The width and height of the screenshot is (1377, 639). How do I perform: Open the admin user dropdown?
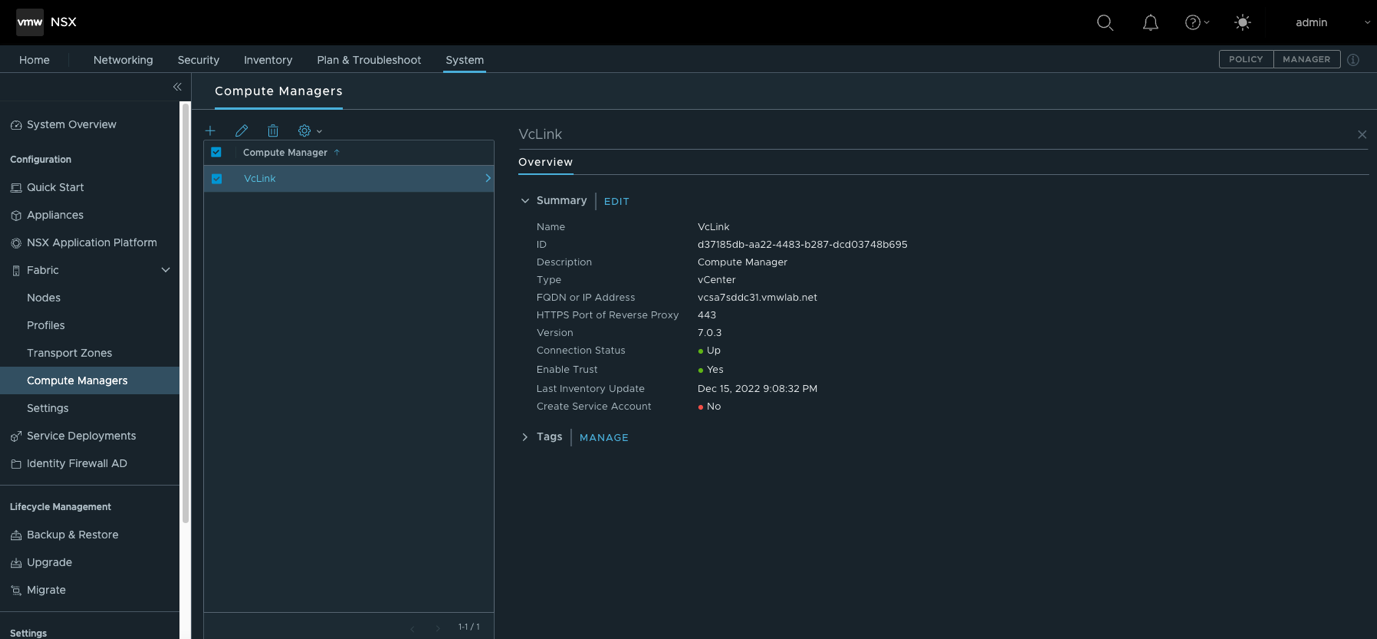[x=1333, y=22]
